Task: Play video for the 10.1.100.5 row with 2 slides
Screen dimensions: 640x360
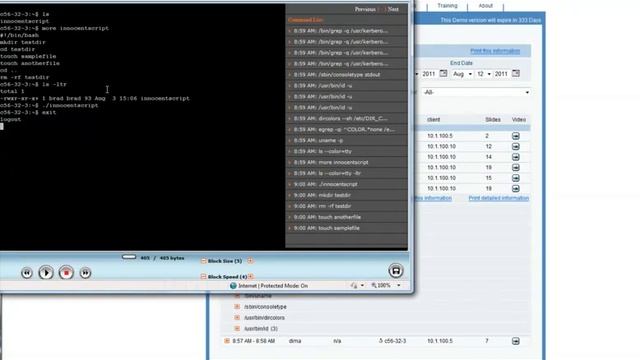Action: click(x=516, y=136)
